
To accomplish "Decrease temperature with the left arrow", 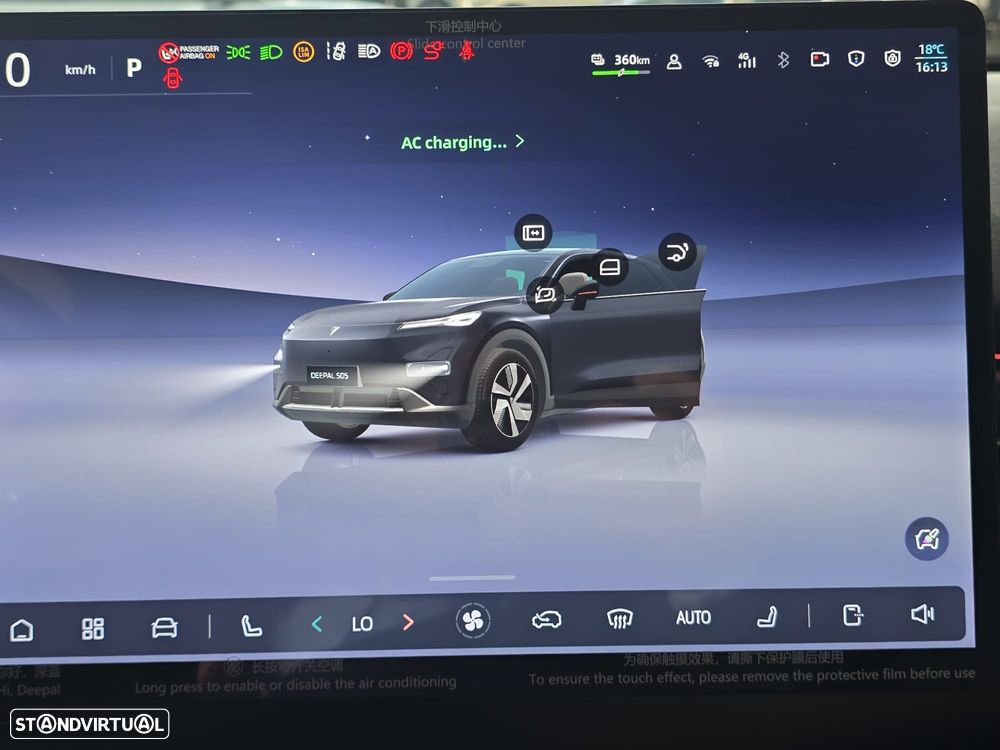I will point(317,624).
